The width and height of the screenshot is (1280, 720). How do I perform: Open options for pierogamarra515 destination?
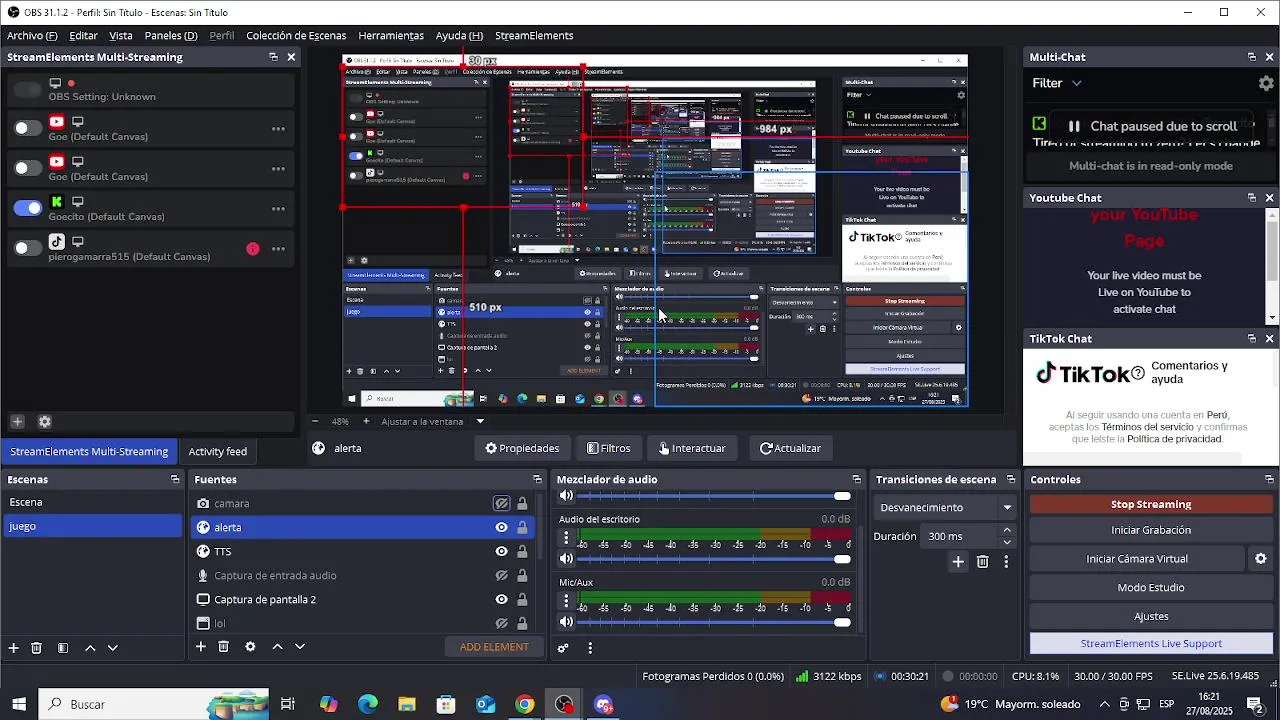coord(278,249)
